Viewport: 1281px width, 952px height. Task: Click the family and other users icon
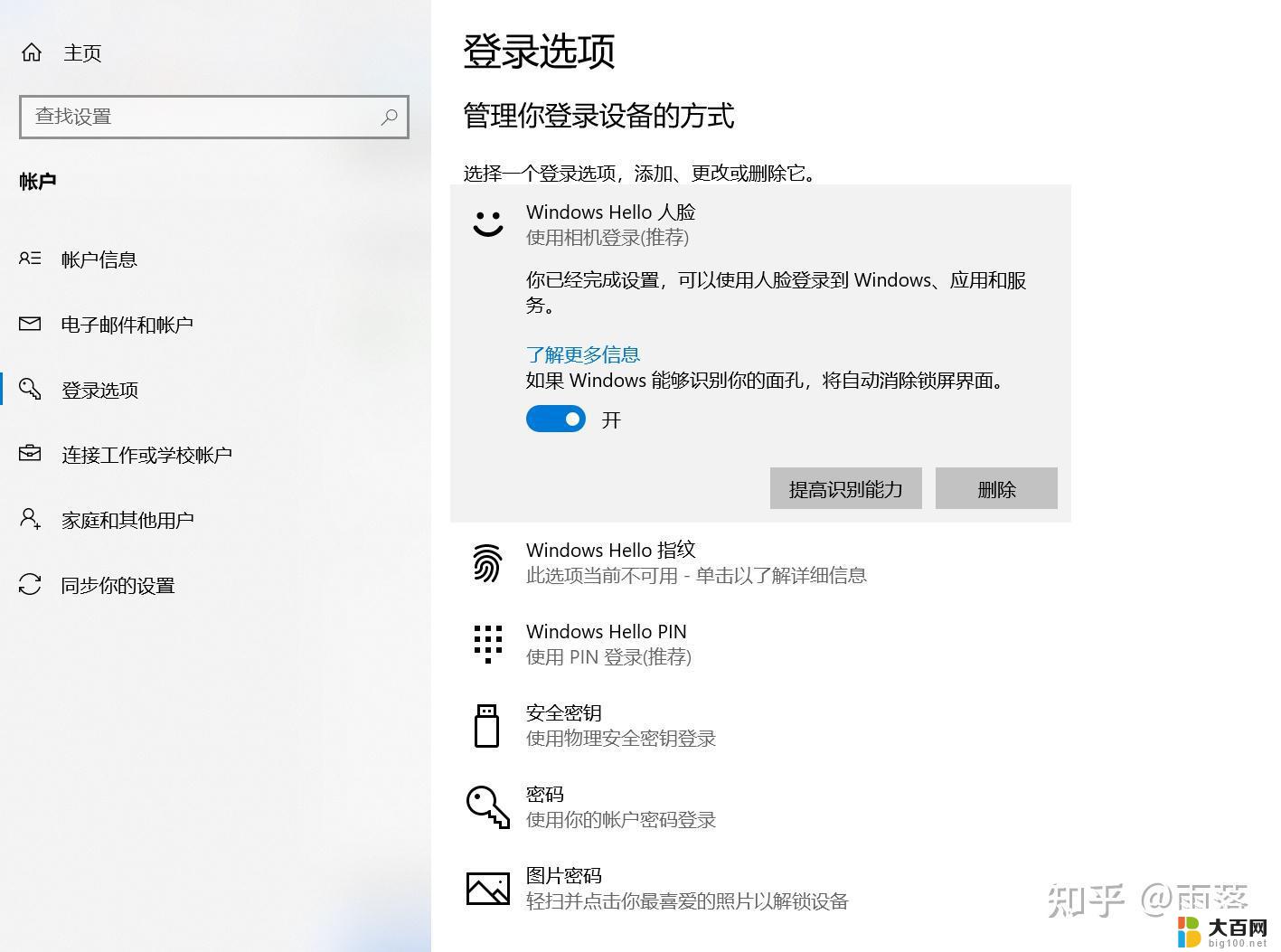[30, 519]
